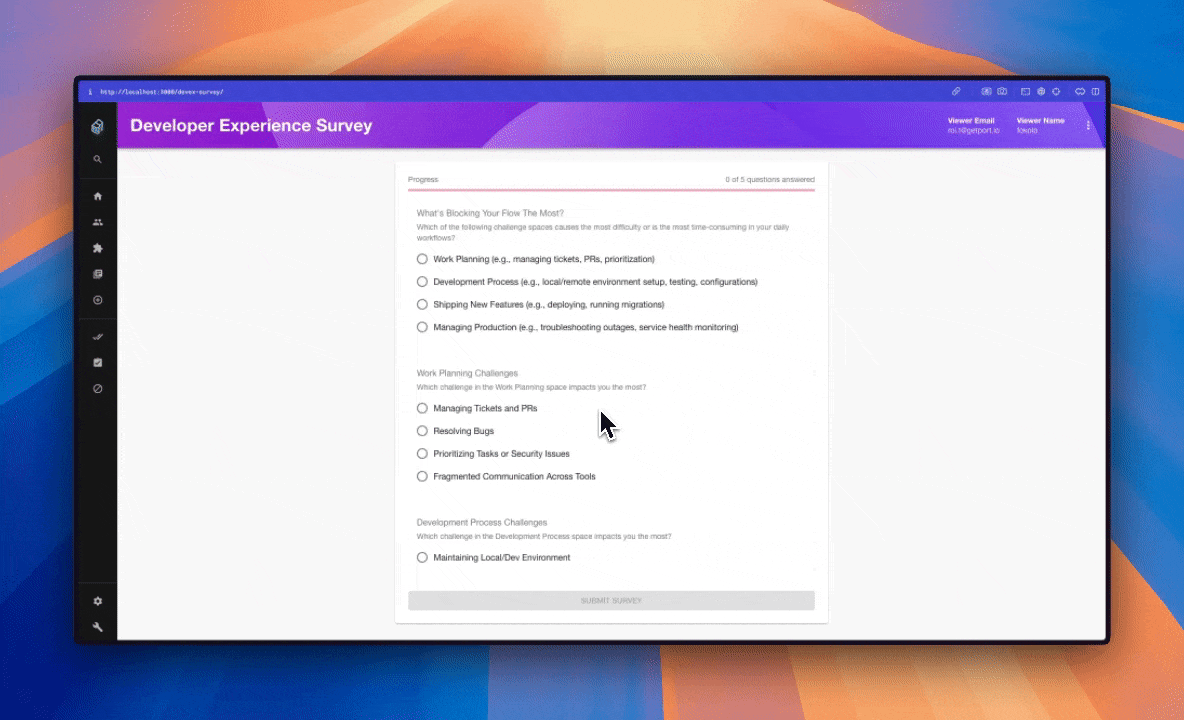Open the search icon in the left sidebar
This screenshot has height=720, width=1184.
(x=97, y=159)
